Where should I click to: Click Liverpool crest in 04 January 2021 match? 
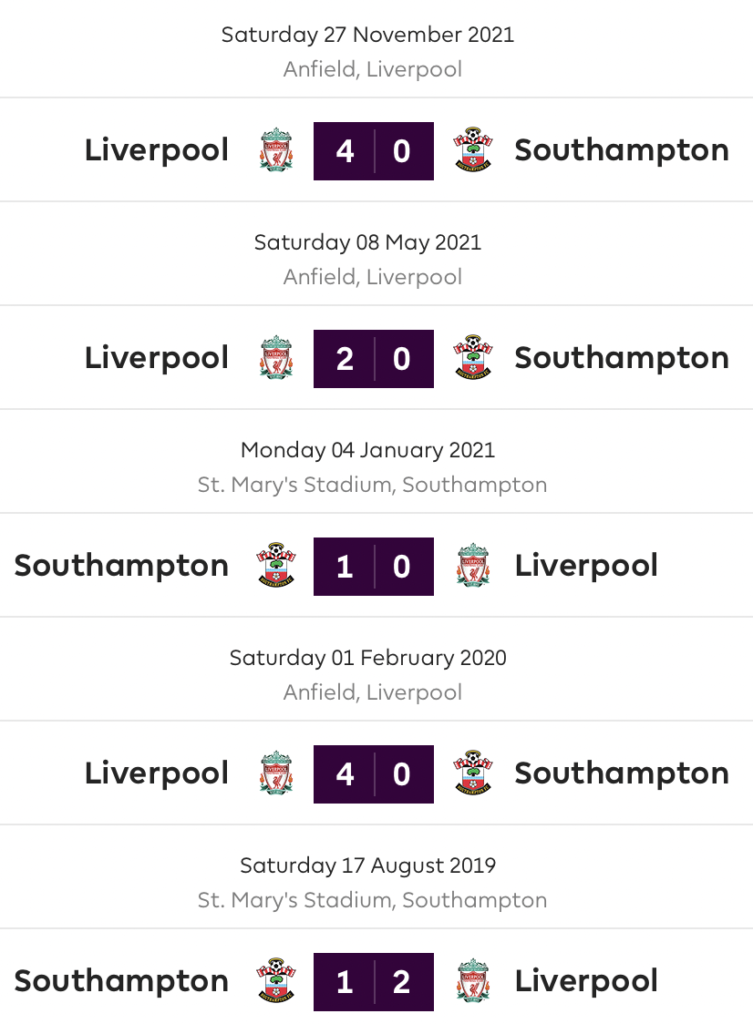(x=473, y=566)
